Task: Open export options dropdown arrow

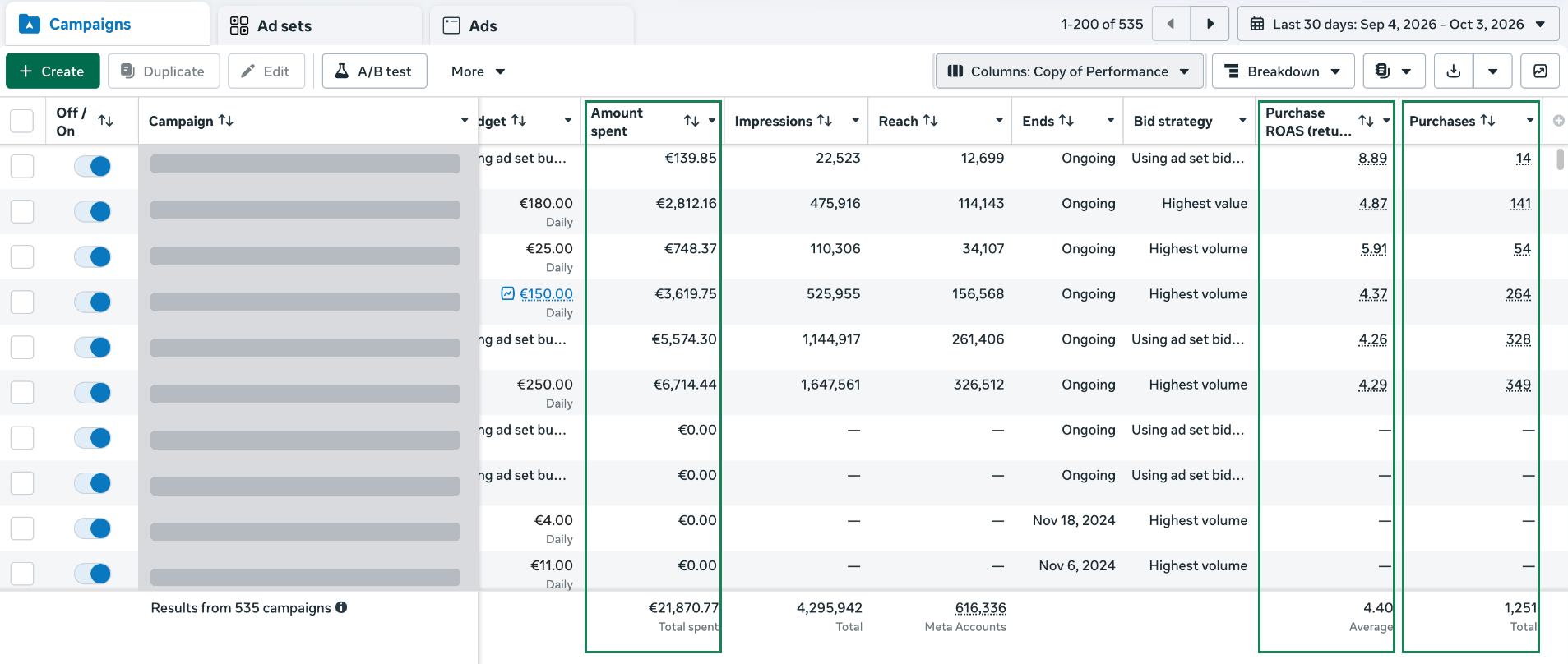Action: tap(1492, 71)
